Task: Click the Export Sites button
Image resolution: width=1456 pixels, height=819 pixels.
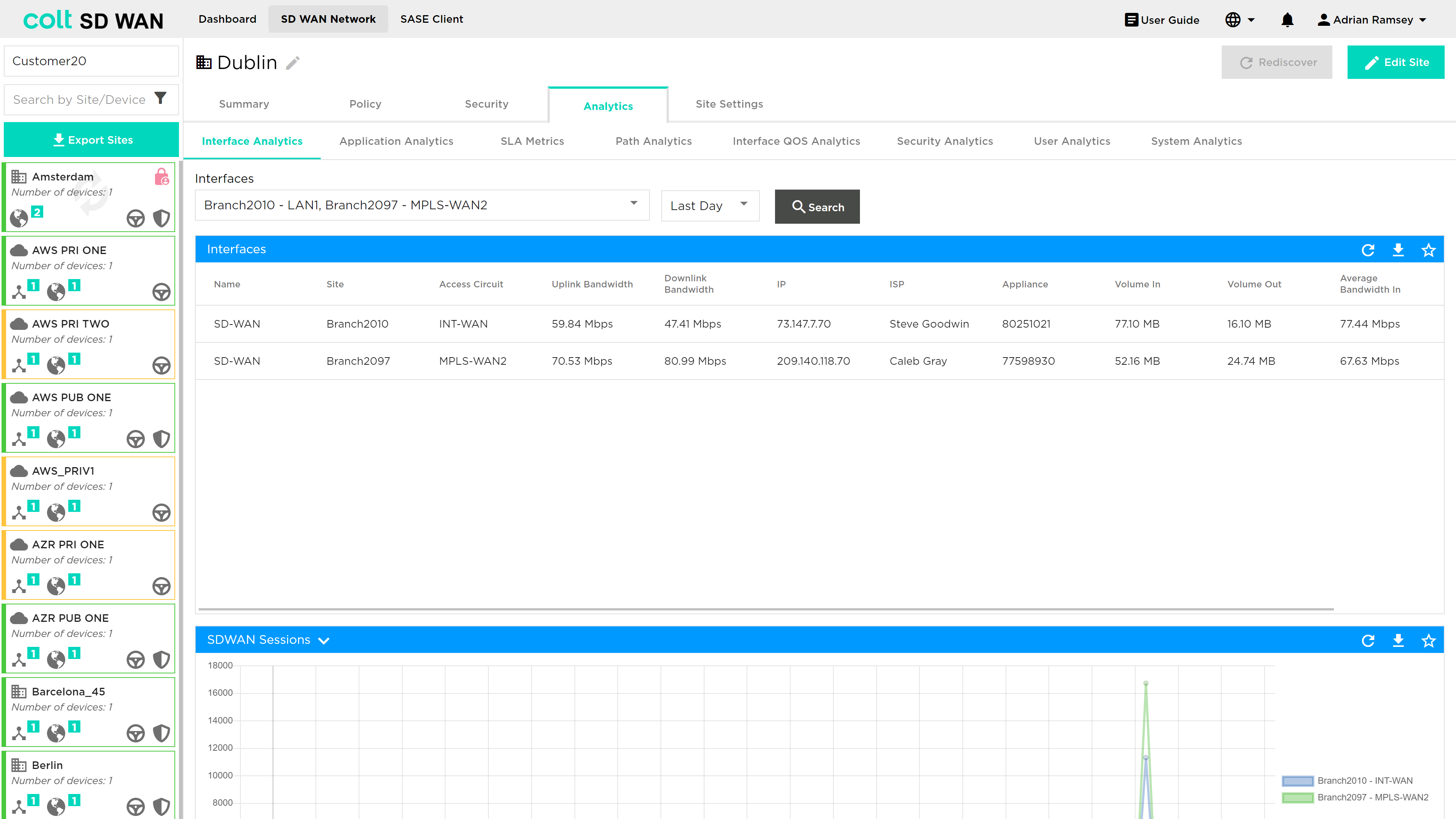Action: click(91, 140)
